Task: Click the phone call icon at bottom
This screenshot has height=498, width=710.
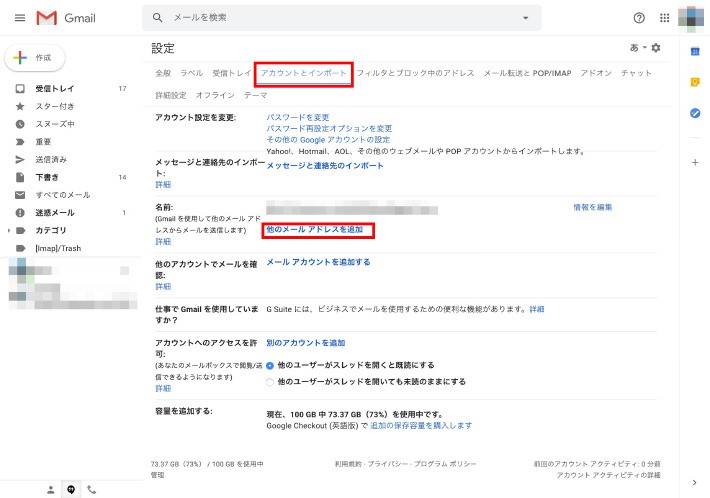Action: tap(91, 489)
